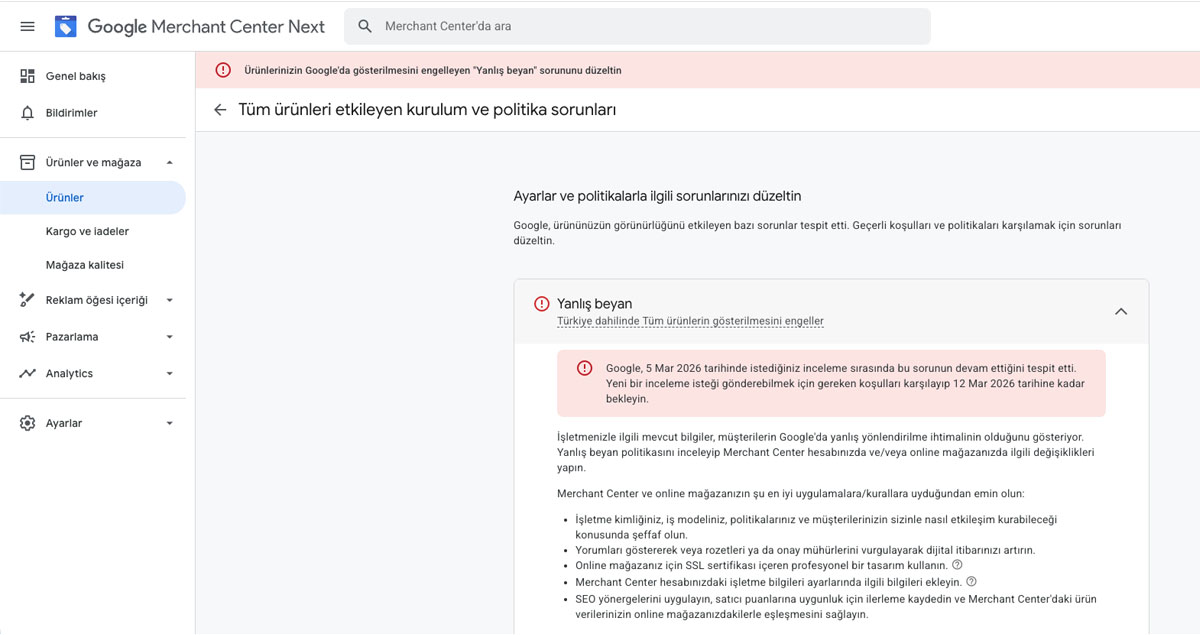The height and width of the screenshot is (635, 1200).
Task: Click the Pazarlama megaphone icon
Action: coord(28,336)
